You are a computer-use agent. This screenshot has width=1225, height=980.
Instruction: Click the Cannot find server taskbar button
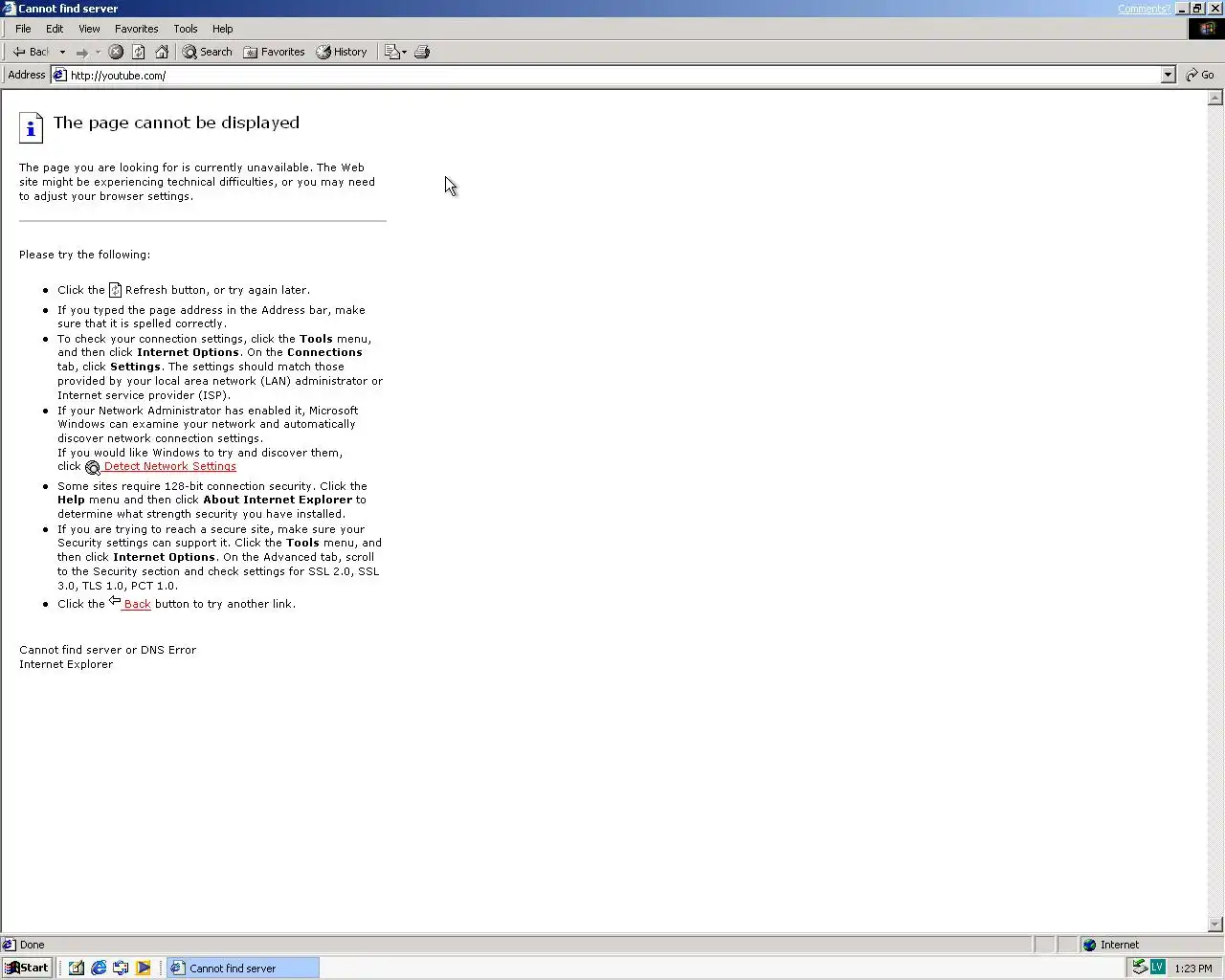coord(243,969)
